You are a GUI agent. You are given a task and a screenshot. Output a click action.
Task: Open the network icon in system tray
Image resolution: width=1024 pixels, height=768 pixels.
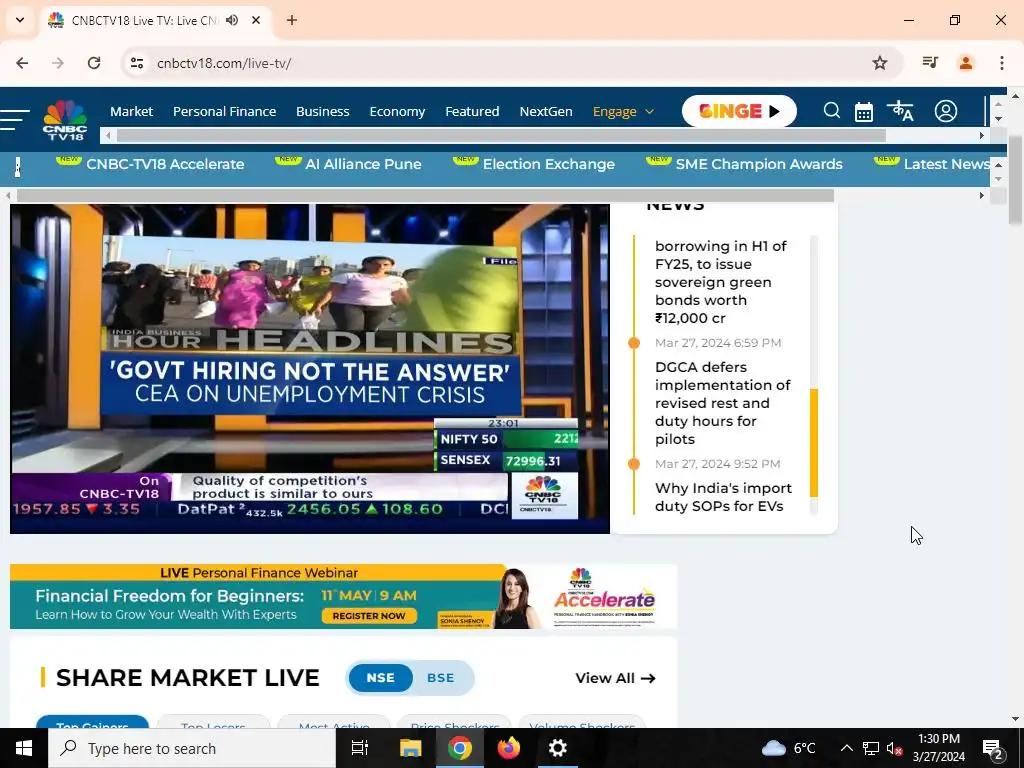871,748
